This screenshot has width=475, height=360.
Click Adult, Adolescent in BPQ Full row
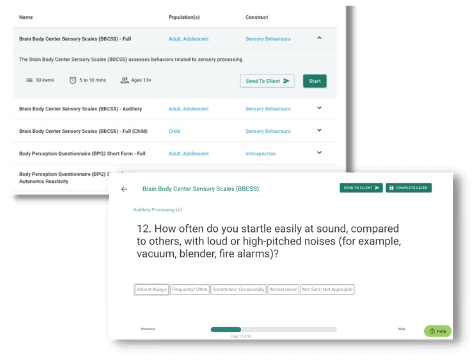point(189,154)
